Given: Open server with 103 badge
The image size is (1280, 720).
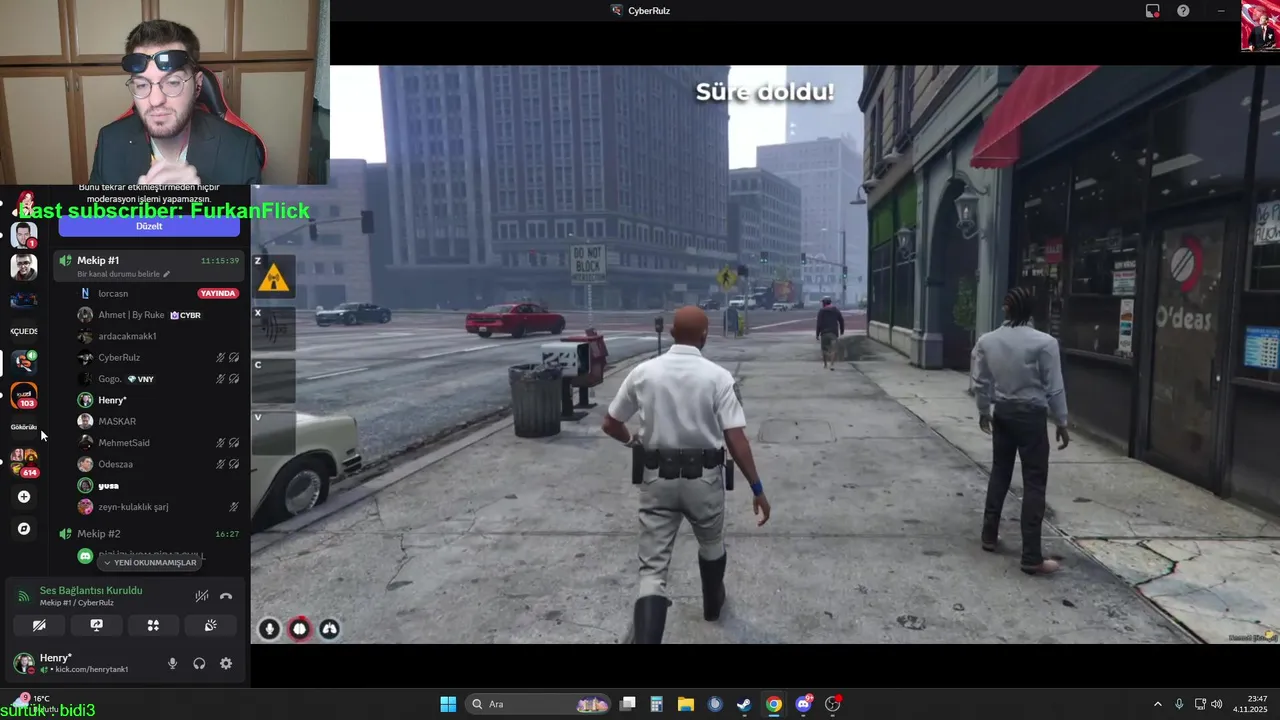Looking at the screenshot, I should [x=24, y=395].
